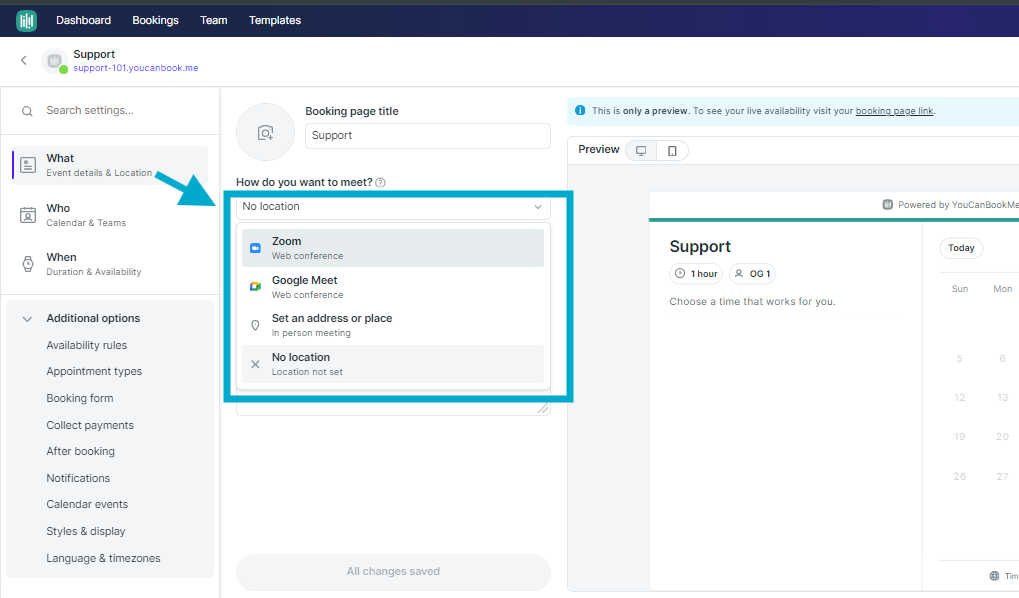The width and height of the screenshot is (1019, 598).
Task: Click the When watch icon
Action: click(28, 264)
